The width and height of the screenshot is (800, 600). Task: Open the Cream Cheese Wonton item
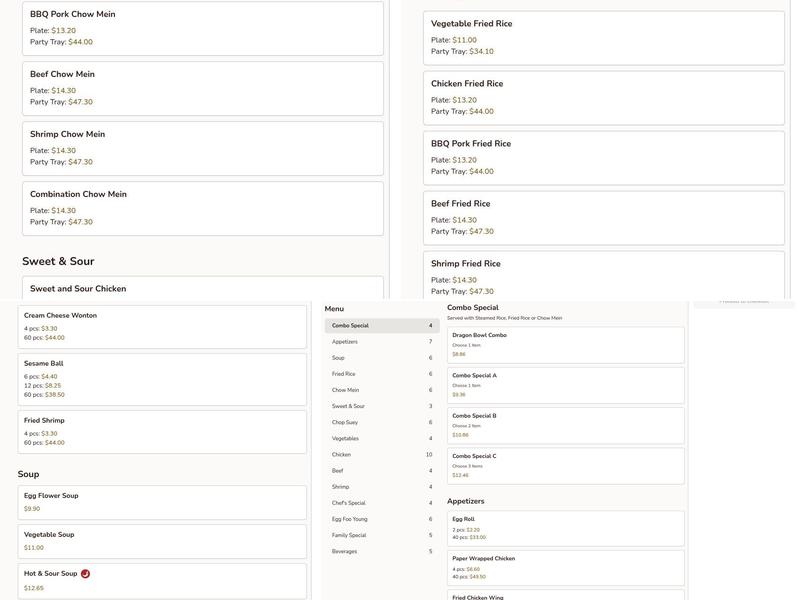(x=162, y=326)
